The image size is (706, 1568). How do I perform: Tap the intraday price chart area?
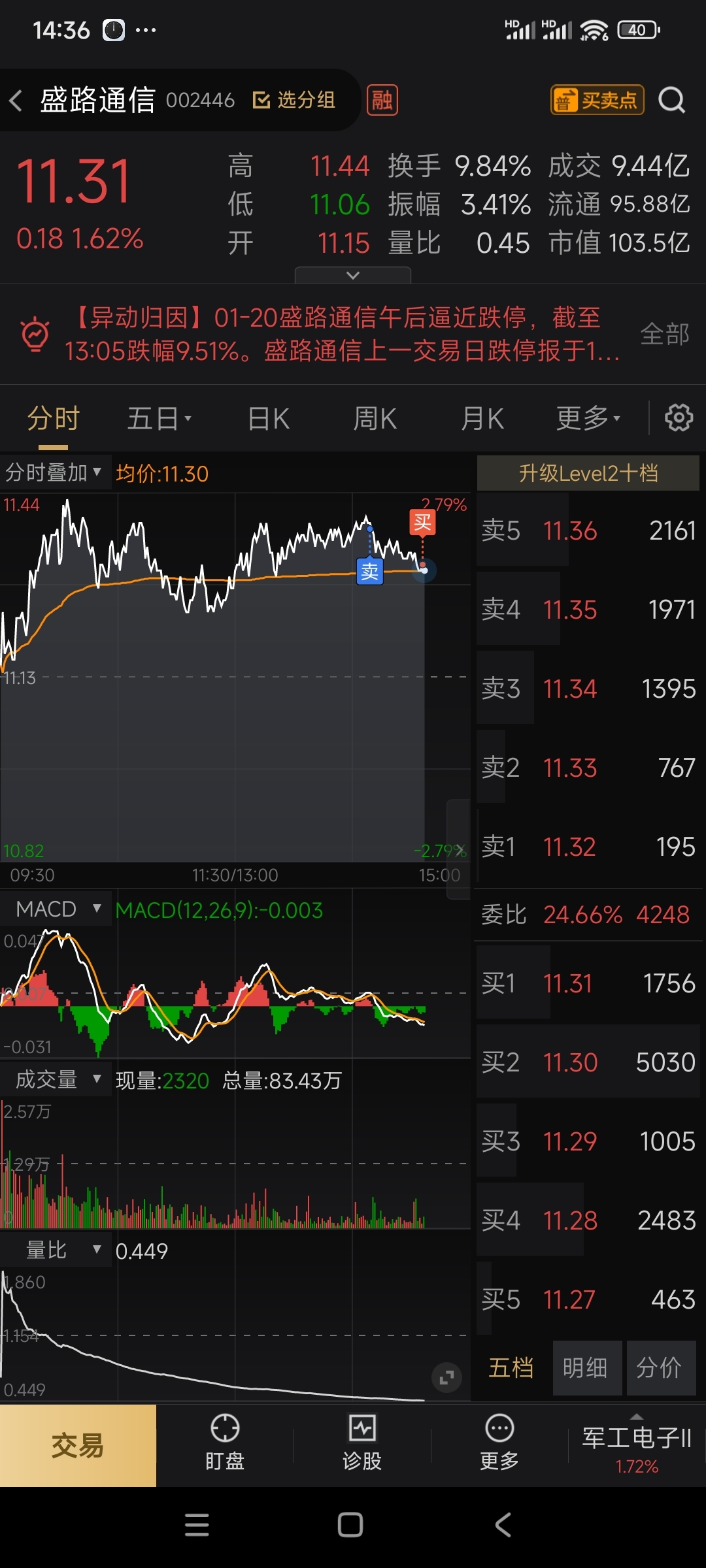(x=235, y=678)
